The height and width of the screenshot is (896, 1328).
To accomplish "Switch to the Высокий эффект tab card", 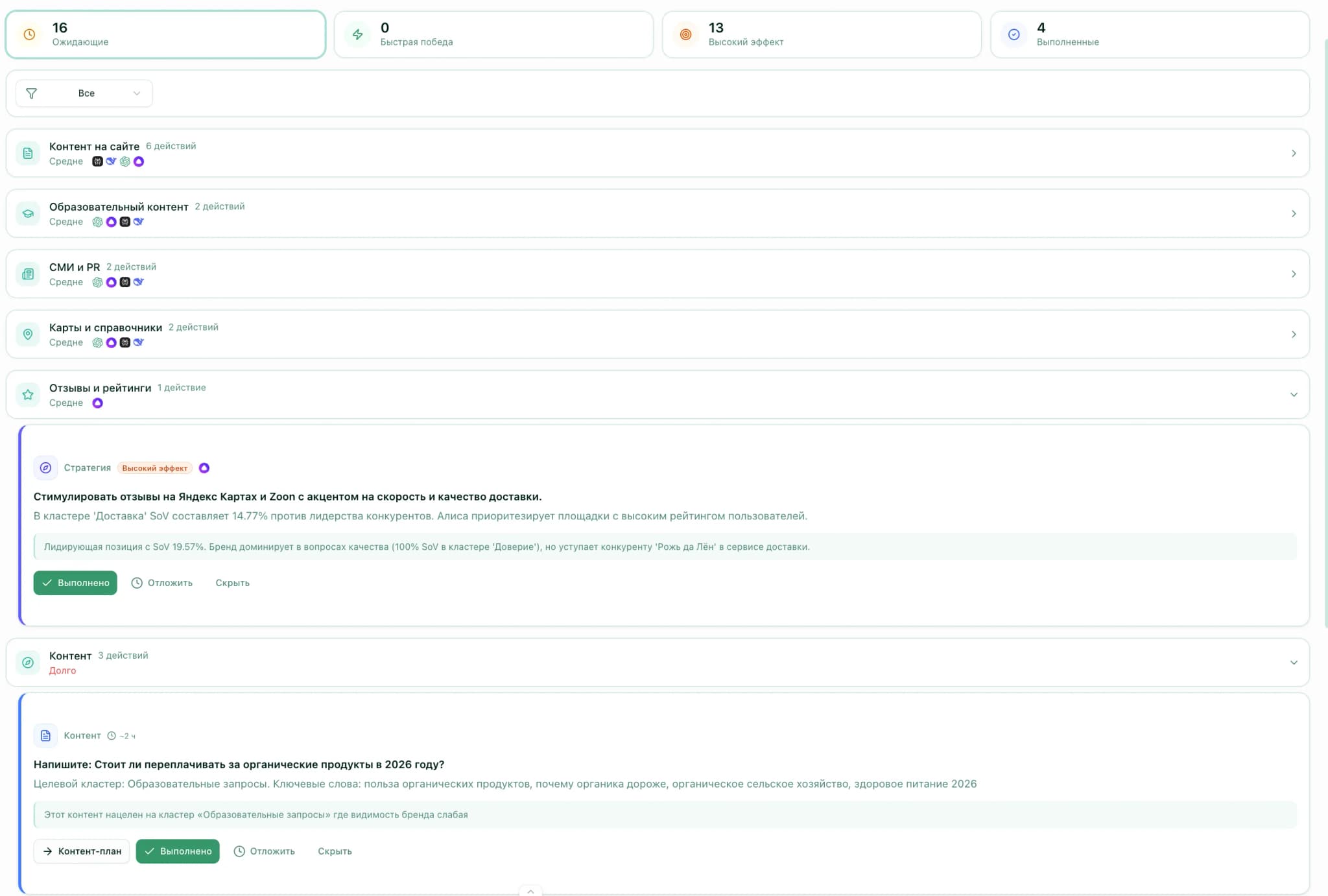I will [821, 34].
